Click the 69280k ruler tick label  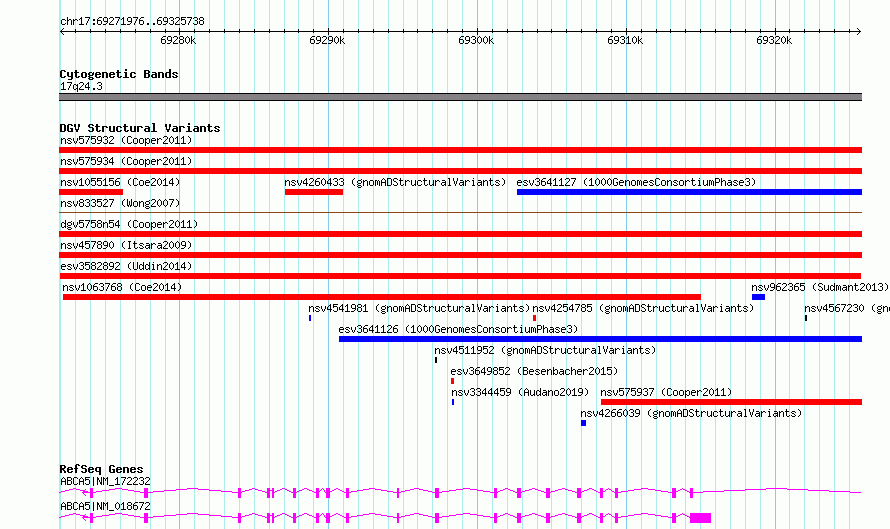pyautogui.click(x=178, y=40)
